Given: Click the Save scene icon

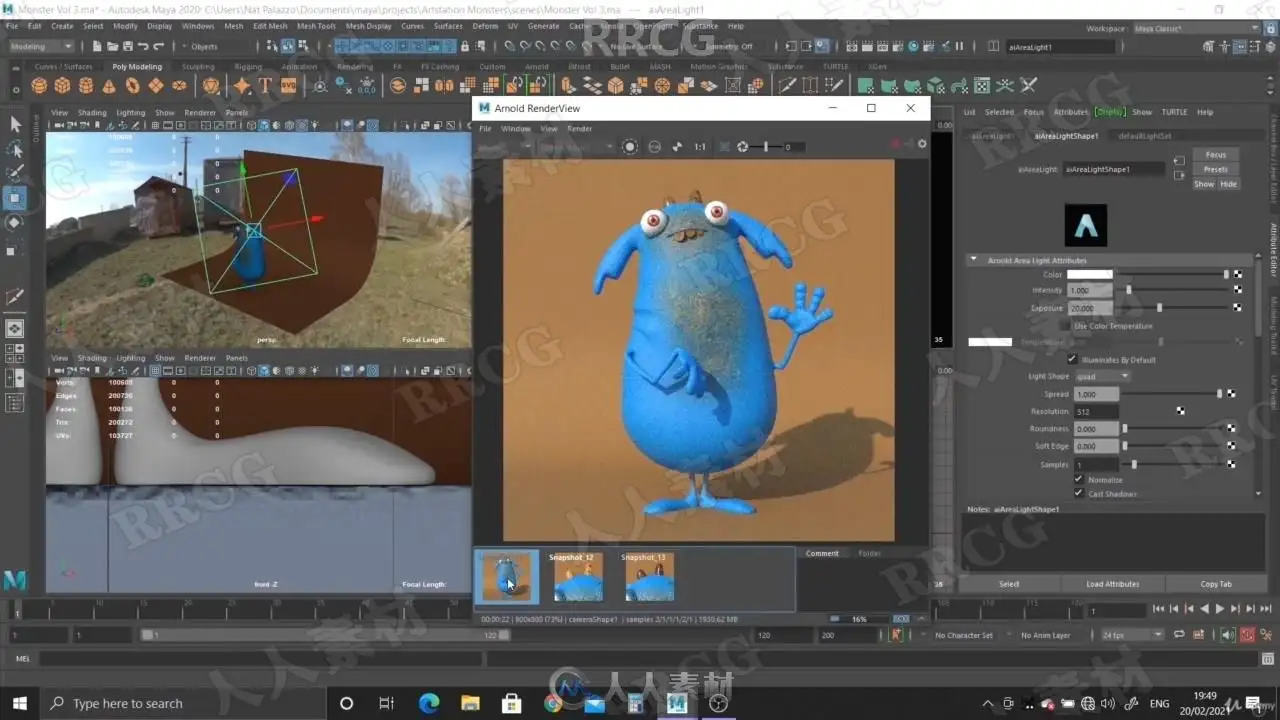Looking at the screenshot, I should 127,46.
